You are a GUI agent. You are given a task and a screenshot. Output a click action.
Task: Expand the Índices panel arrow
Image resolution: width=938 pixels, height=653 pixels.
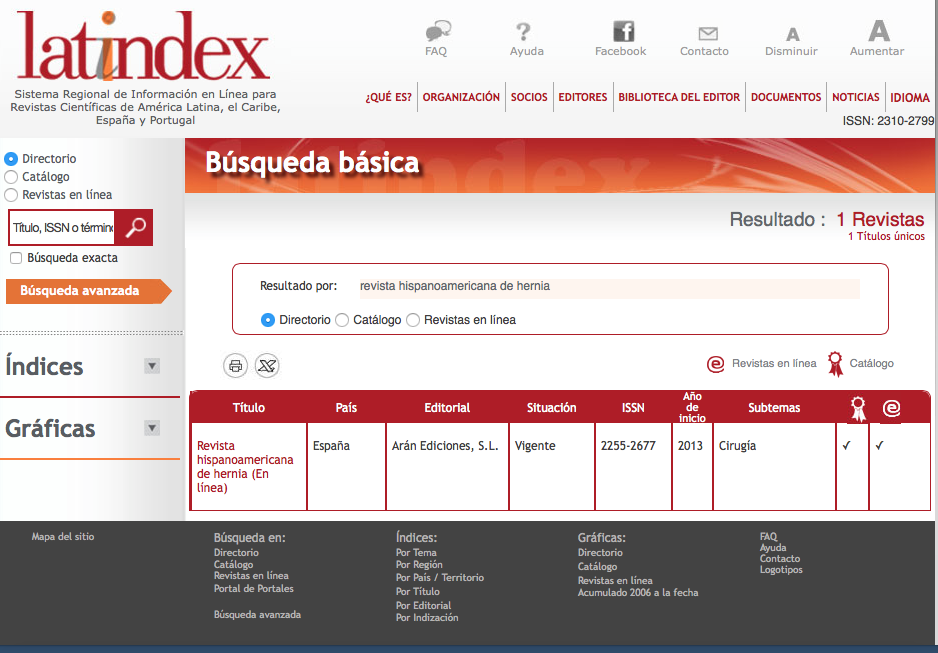tap(152, 366)
